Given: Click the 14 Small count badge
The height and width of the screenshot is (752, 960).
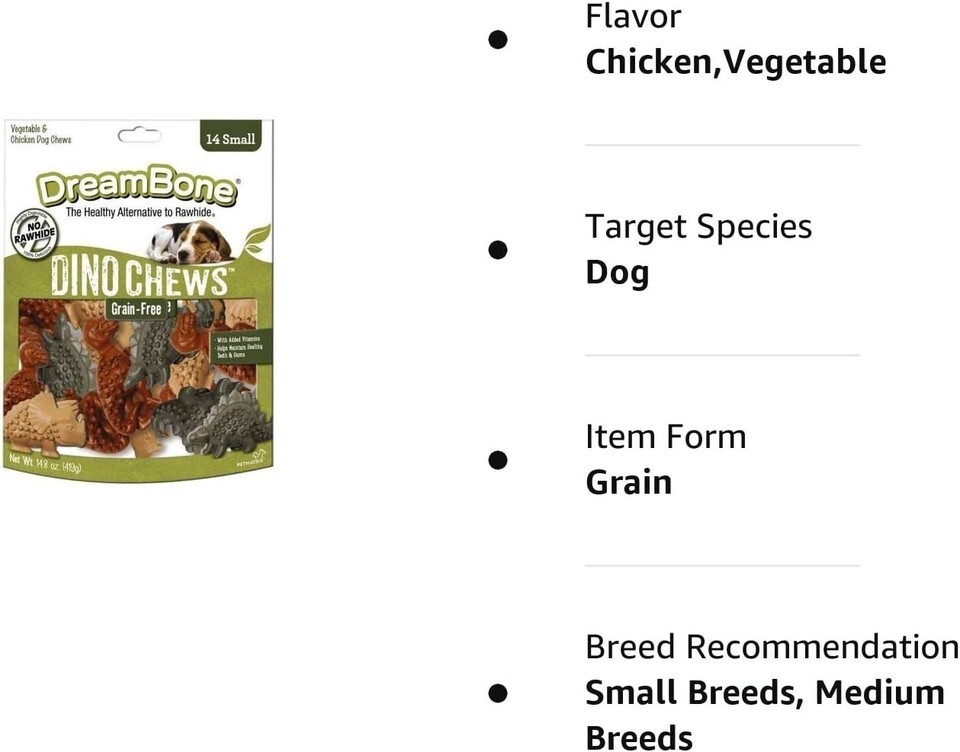Looking at the screenshot, I should click(230, 139).
